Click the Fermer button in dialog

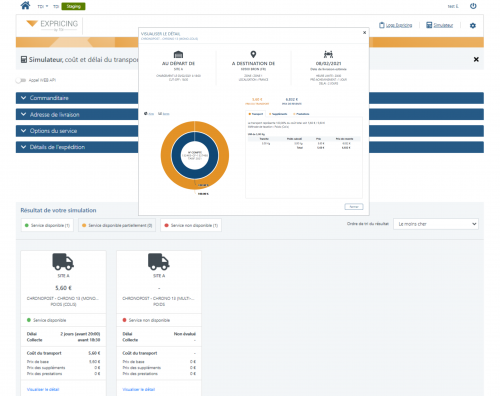coord(354,207)
